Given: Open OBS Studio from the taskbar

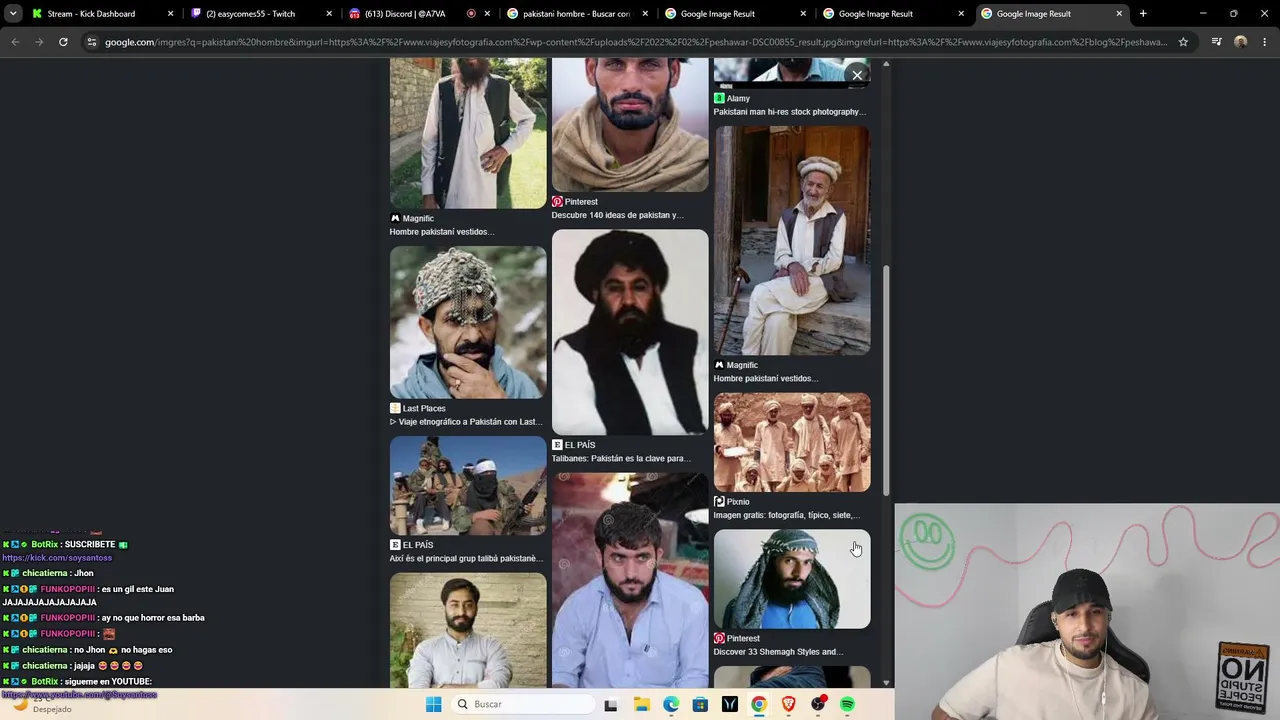Looking at the screenshot, I should (818, 704).
